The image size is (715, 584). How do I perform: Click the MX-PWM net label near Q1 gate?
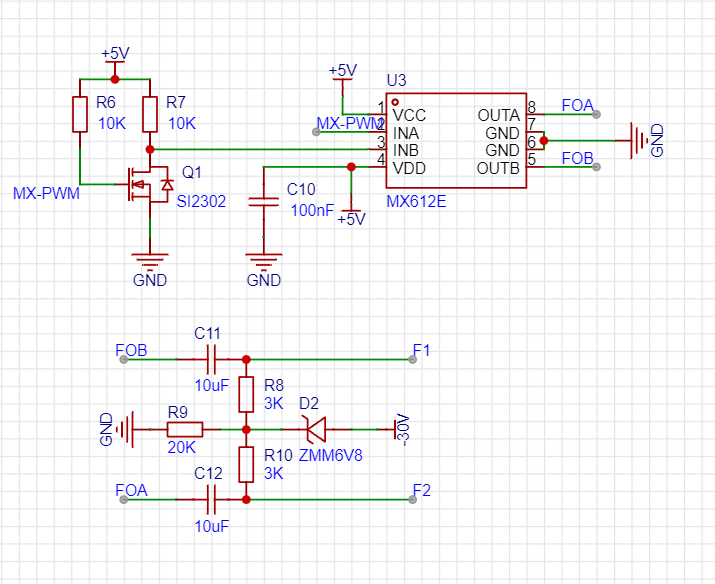pyautogui.click(x=47, y=193)
